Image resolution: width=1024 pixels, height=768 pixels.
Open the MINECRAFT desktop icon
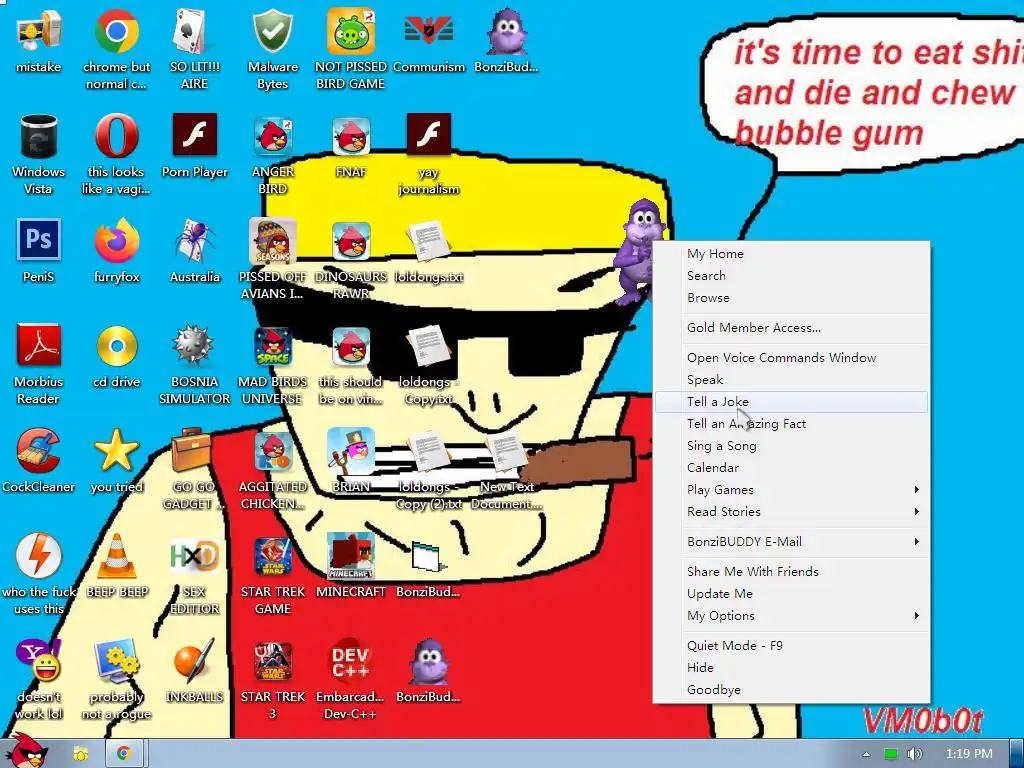(x=351, y=556)
